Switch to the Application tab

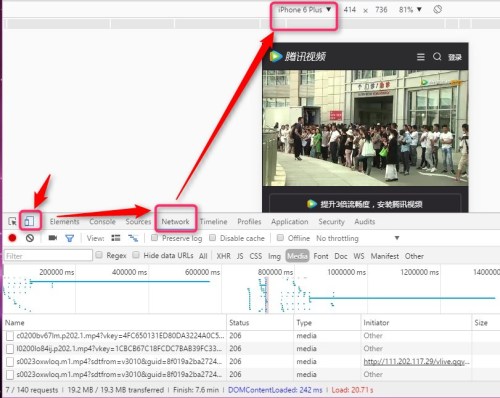tap(290, 222)
